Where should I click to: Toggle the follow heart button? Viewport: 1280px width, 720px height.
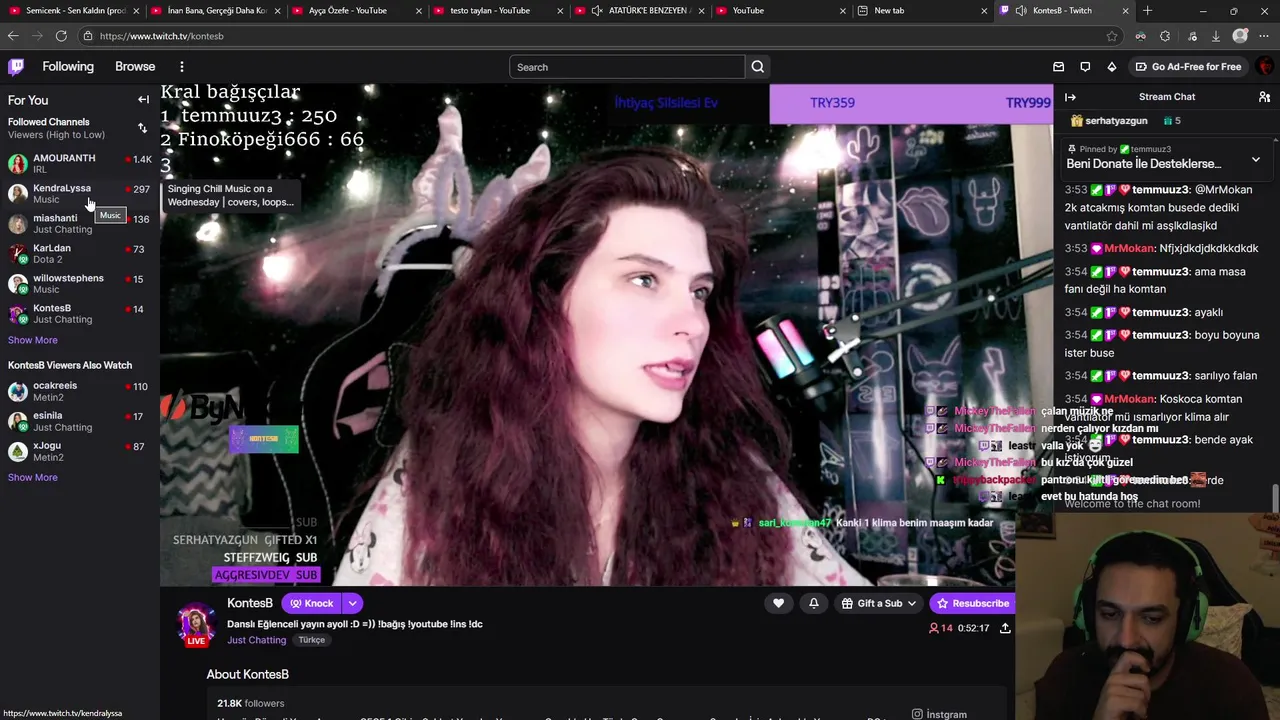[x=778, y=603]
